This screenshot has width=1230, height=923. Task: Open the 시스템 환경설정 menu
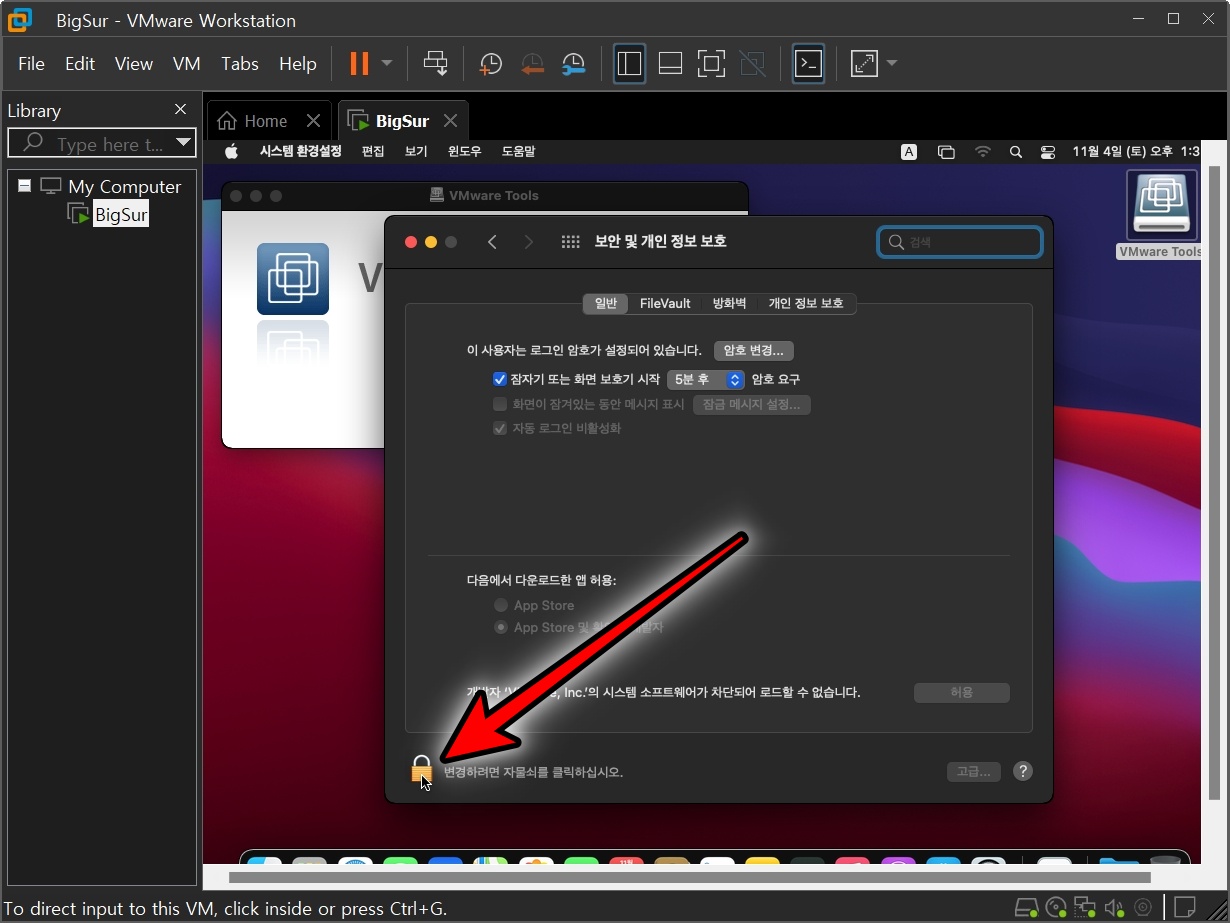[300, 152]
